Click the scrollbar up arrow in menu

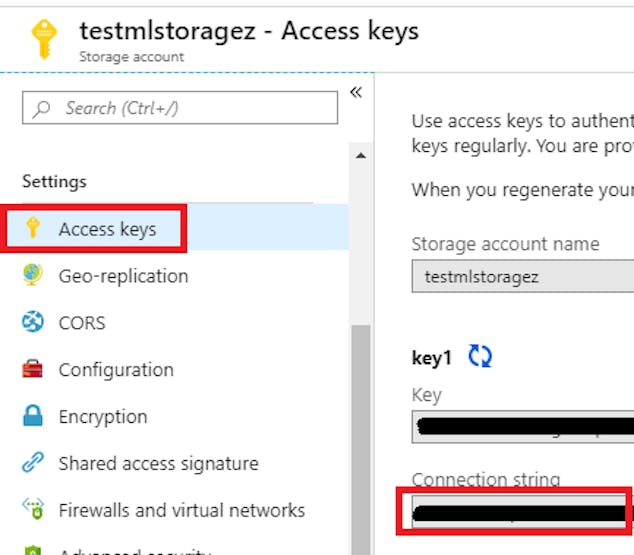tap(361, 156)
